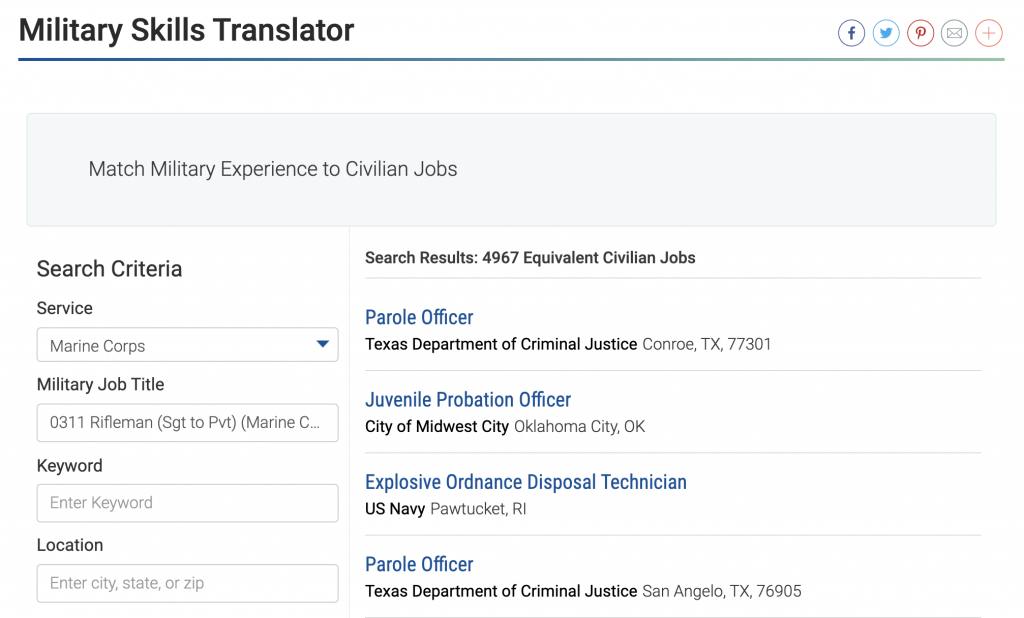The height and width of the screenshot is (618, 1024).
Task: Open the Juvenile Probation Officer listing
Action: 467,400
